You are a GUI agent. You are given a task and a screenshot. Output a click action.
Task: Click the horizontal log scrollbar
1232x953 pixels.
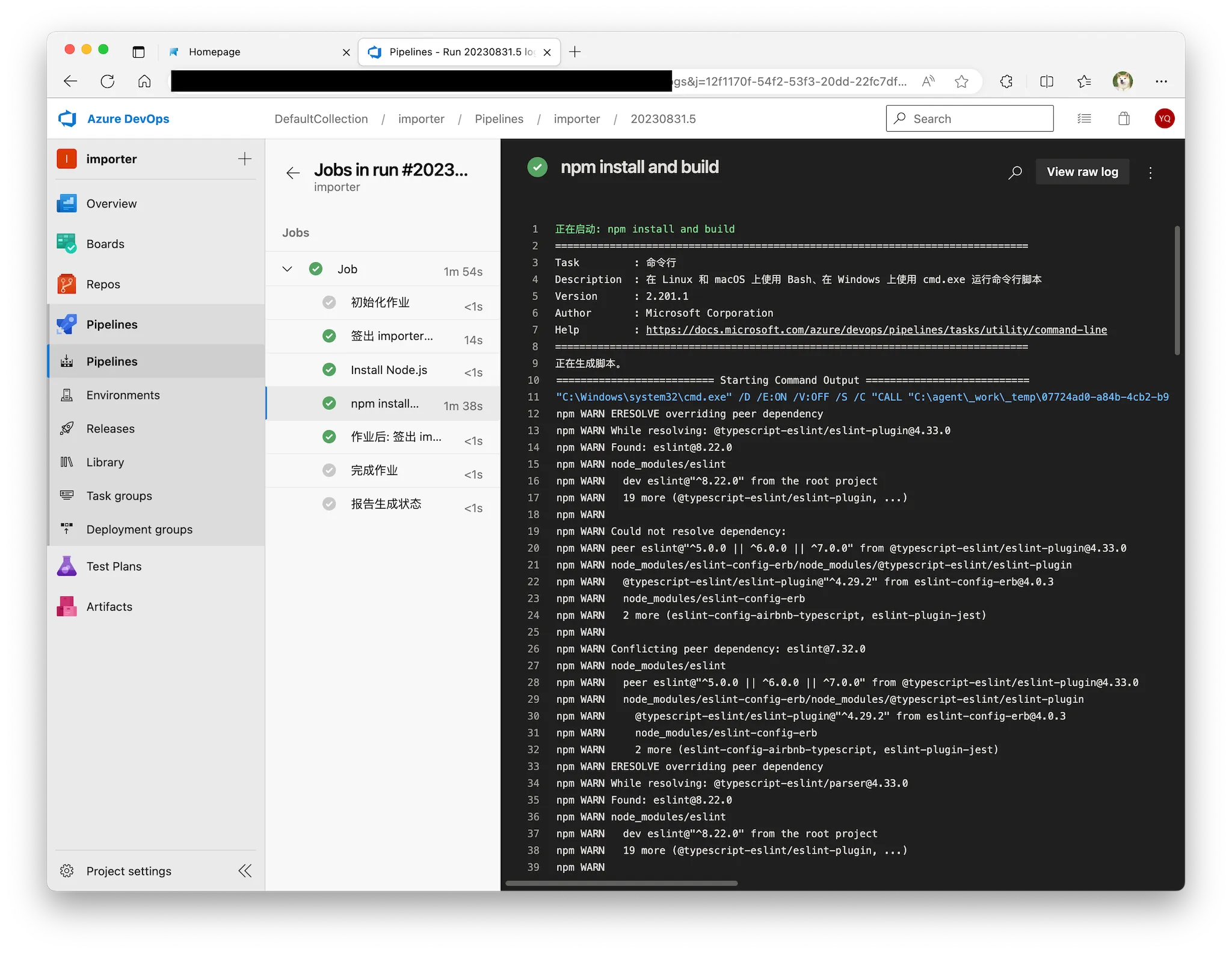621,883
